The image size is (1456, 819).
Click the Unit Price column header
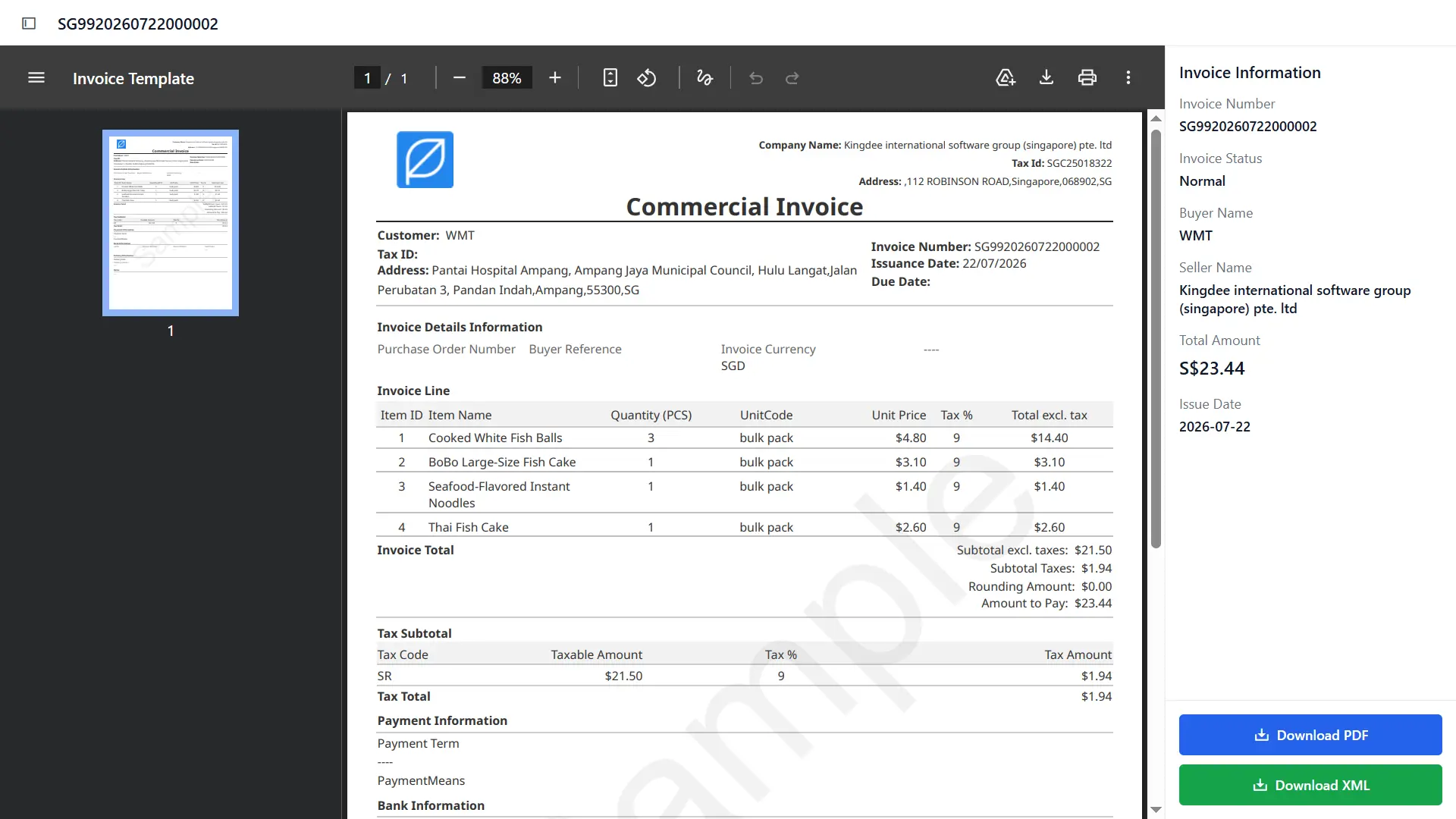[899, 415]
